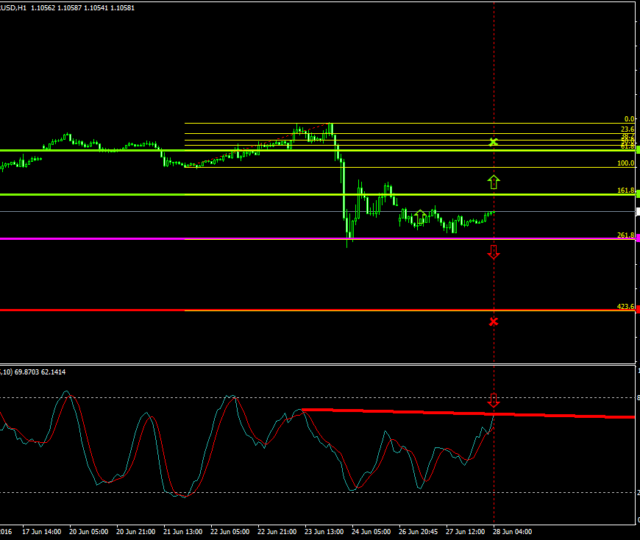
Task: Click the white current price marker on right axis
Action: (637, 212)
